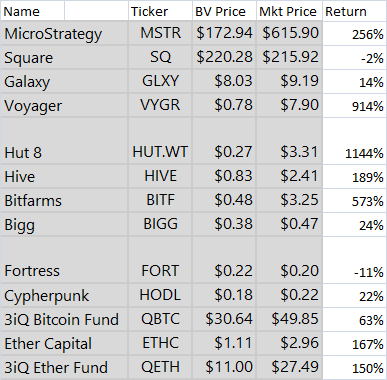387x380 pixels.
Task: Click the Hive name cell
Action: pos(64,176)
